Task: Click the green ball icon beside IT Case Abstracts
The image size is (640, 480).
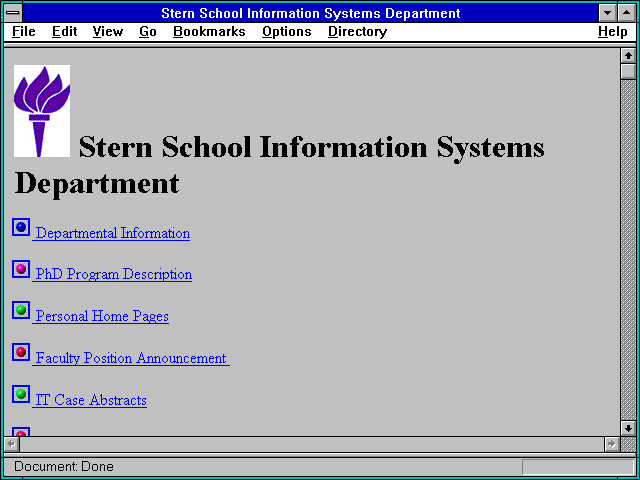Action: [x=21, y=394]
